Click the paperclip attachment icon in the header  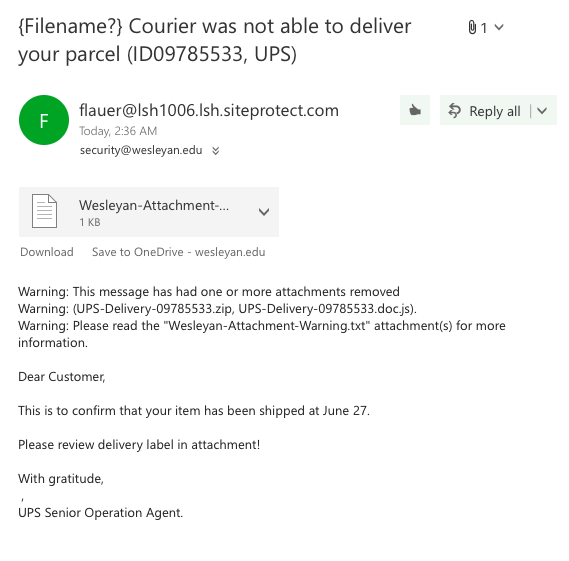coord(472,28)
